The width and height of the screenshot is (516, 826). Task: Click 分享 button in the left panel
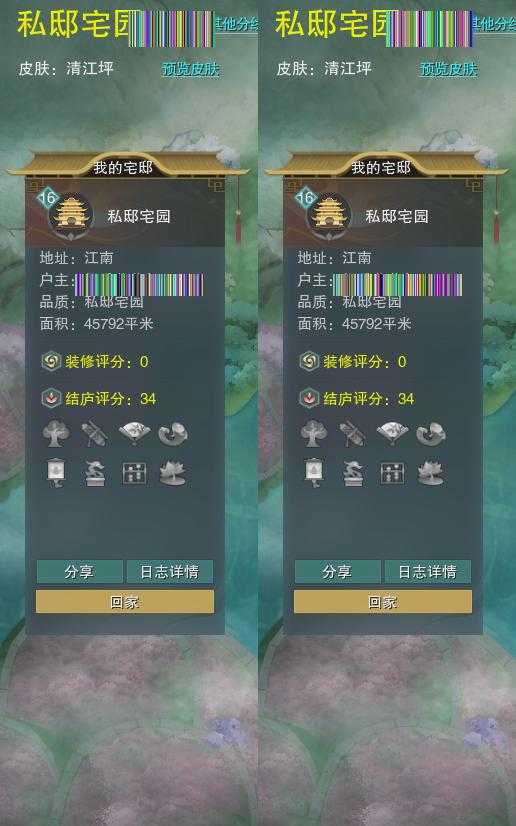tap(80, 572)
